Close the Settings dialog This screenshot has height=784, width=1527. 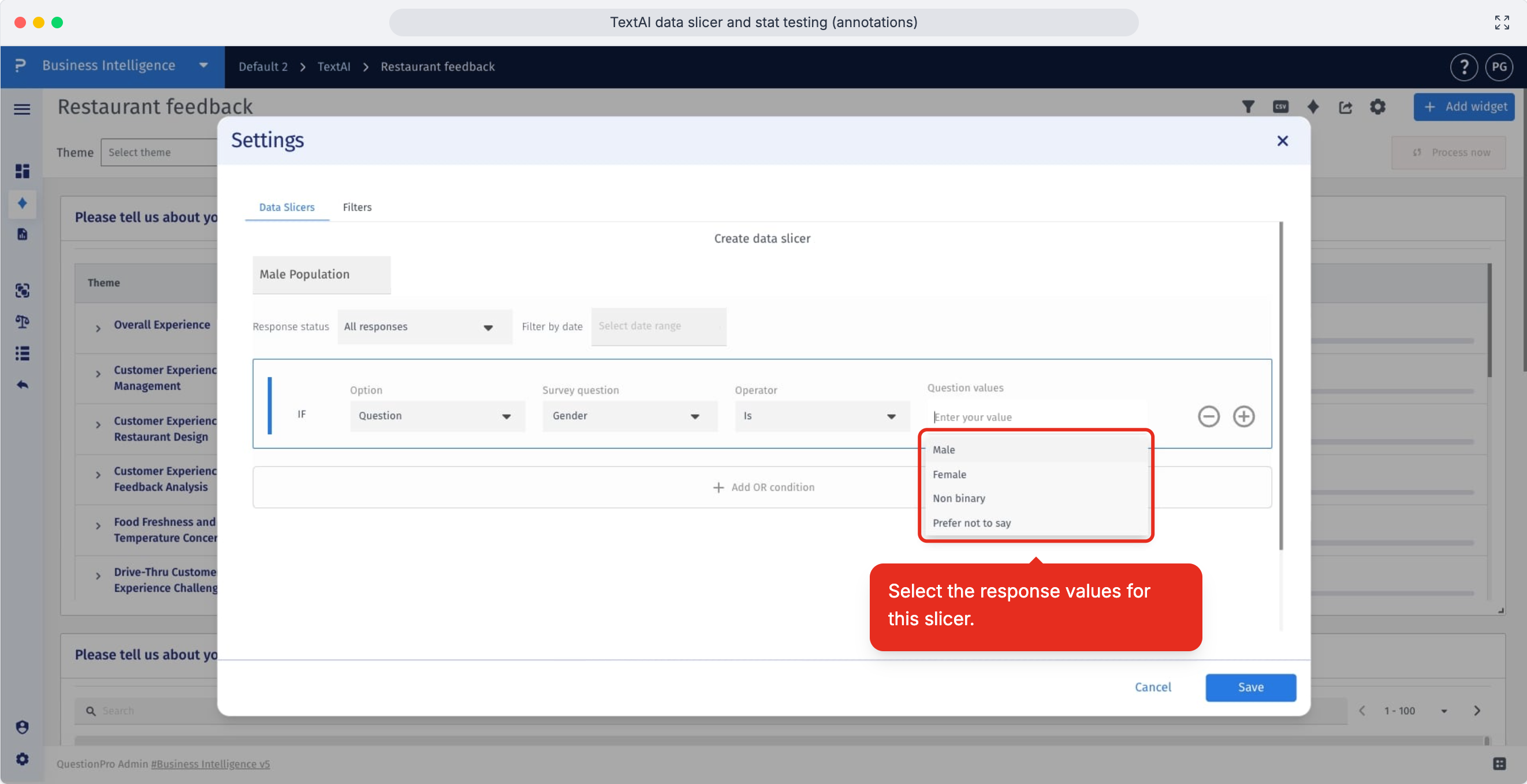1282,141
